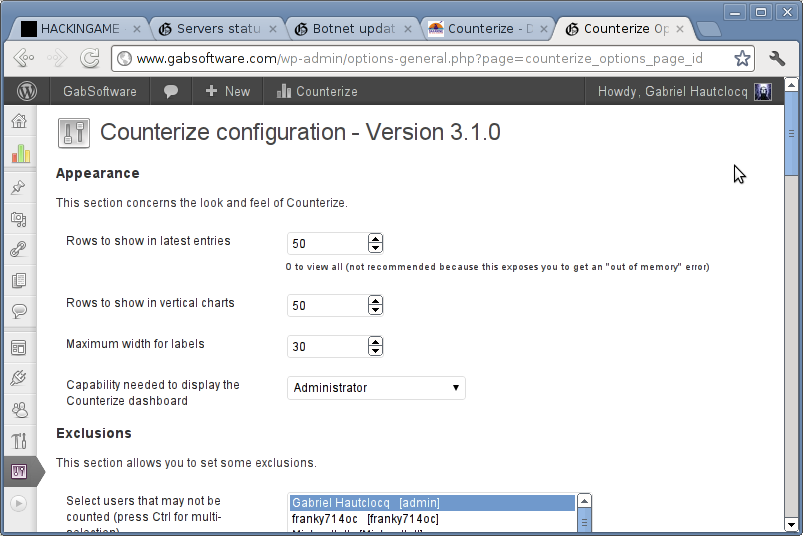This screenshot has width=803, height=536.
Task: Open Chrome wrench settings menu
Action: pos(777,58)
